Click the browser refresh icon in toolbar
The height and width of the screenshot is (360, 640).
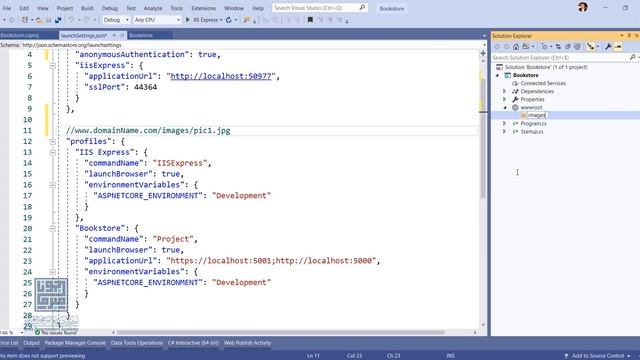[x=229, y=20]
